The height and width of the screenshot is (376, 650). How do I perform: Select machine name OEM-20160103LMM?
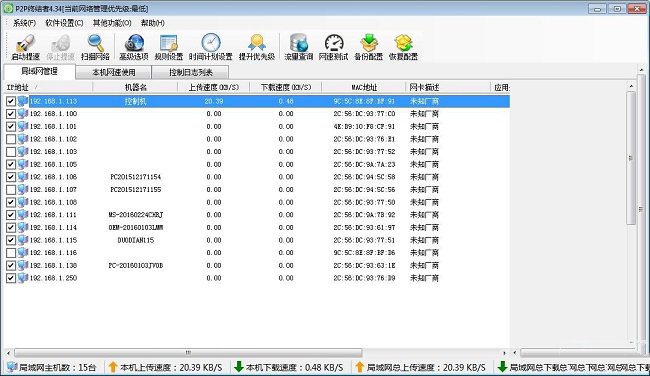tap(136, 228)
